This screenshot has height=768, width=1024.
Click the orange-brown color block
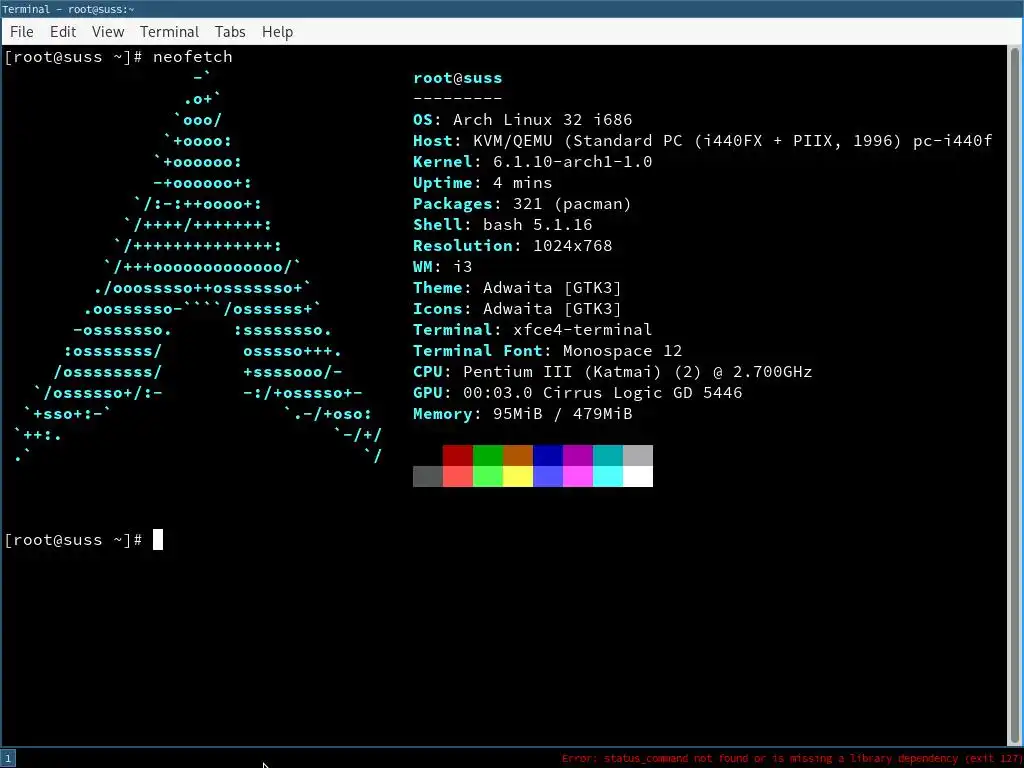tap(518, 455)
